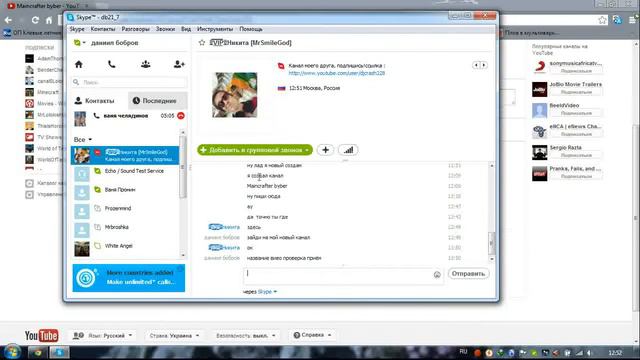Select Echo / Sound Test Service contact

pos(125,173)
